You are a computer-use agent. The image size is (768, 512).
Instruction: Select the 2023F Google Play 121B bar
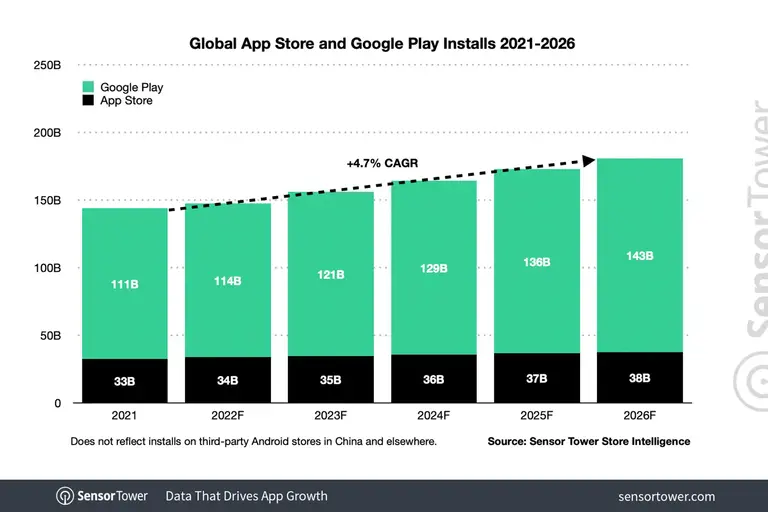pyautogui.click(x=330, y=273)
